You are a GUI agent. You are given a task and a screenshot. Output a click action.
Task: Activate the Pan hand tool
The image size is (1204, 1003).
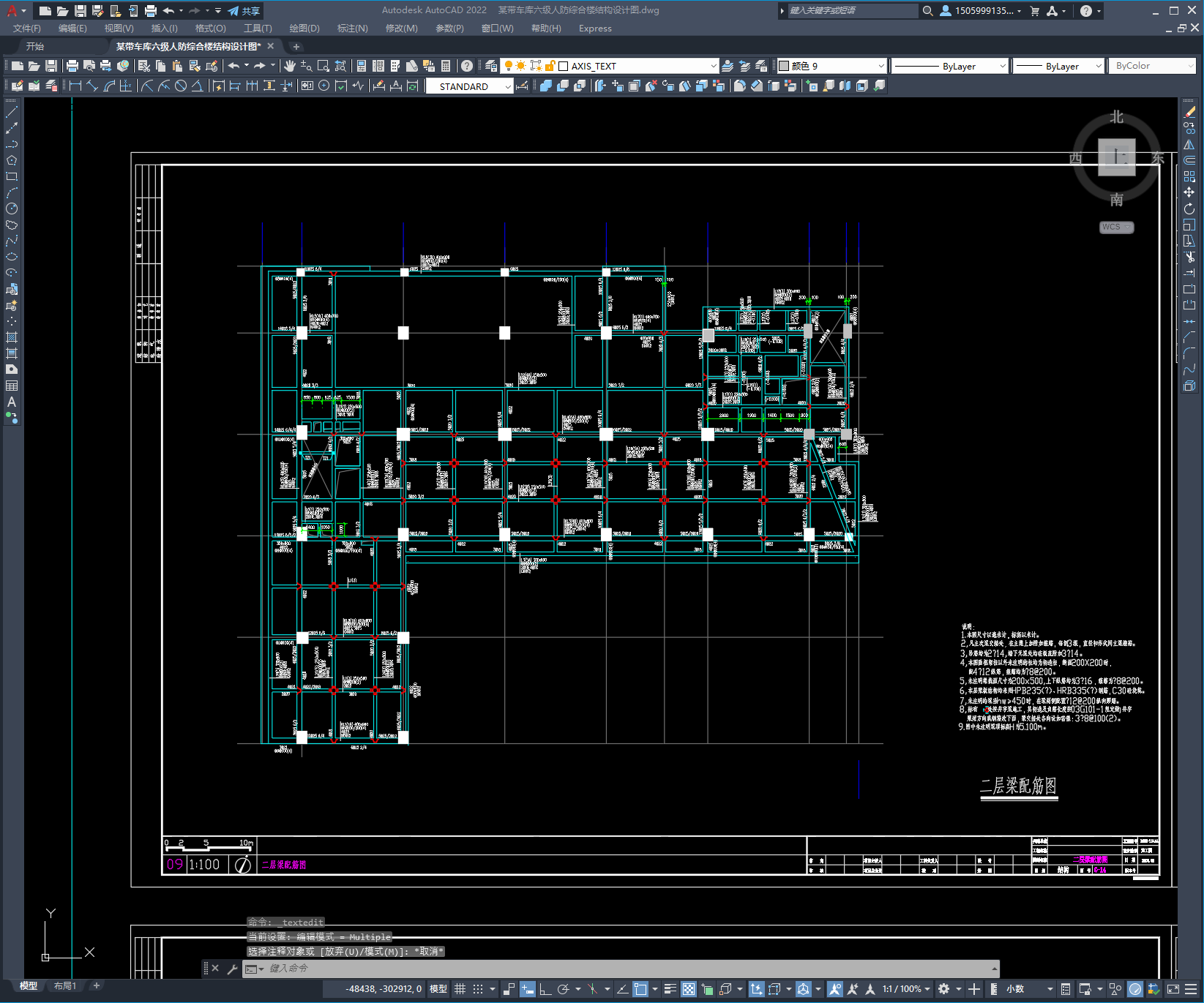pyautogui.click(x=290, y=66)
